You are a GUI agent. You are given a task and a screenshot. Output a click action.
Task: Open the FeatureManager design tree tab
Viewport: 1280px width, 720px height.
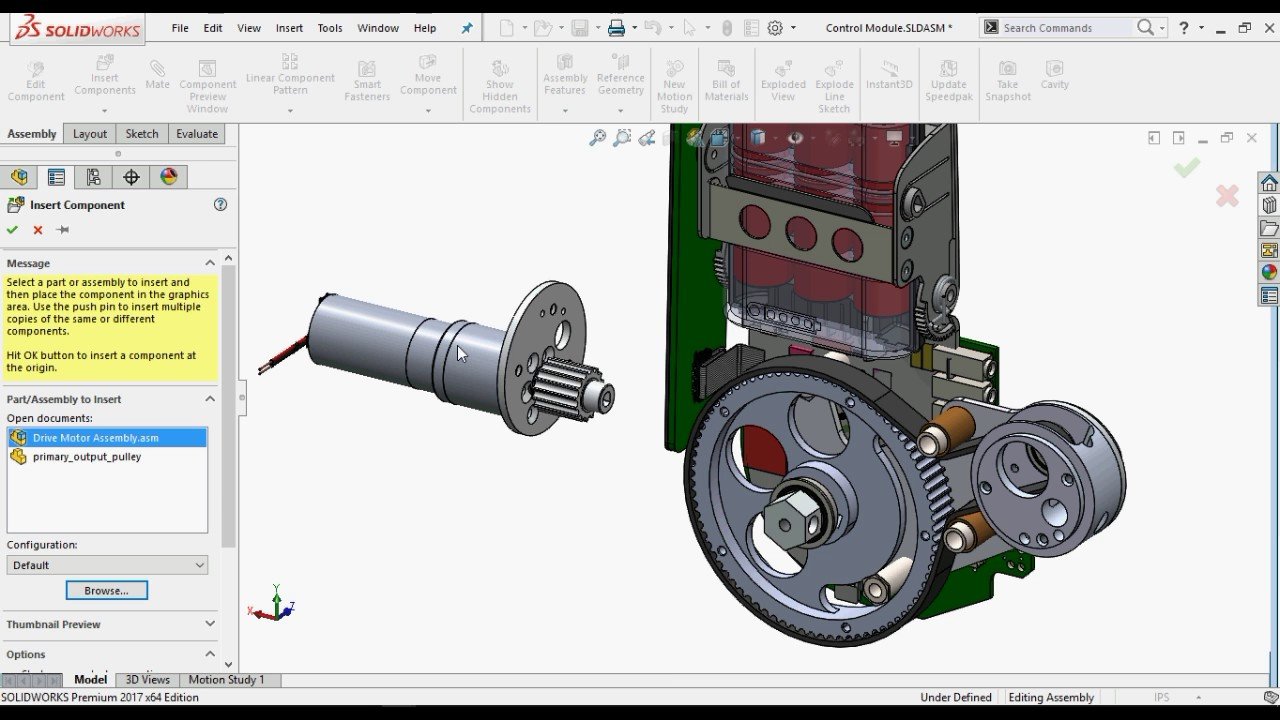[19, 177]
